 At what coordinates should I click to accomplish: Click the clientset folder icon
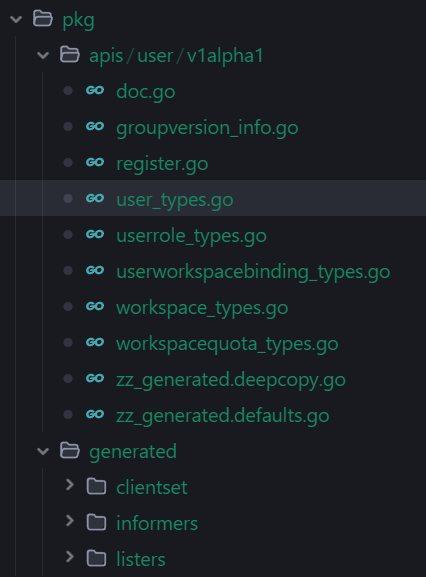(96, 486)
